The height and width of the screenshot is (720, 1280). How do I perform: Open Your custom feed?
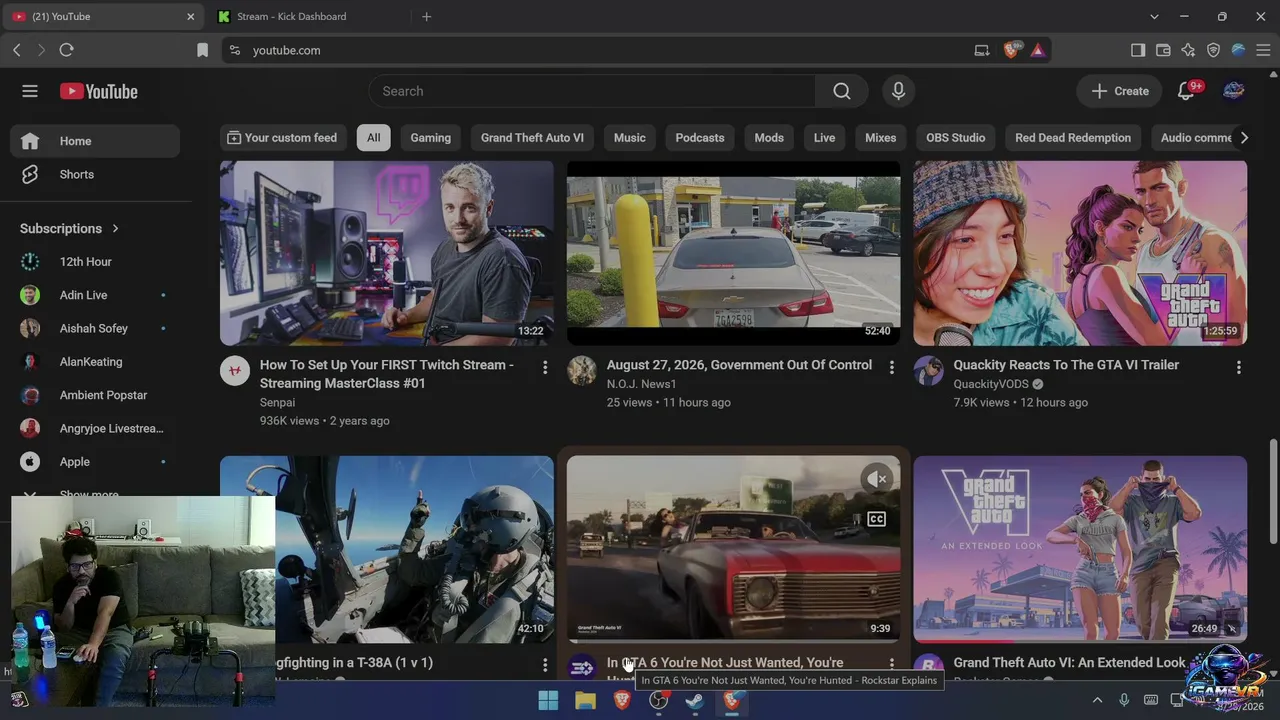[x=282, y=138]
